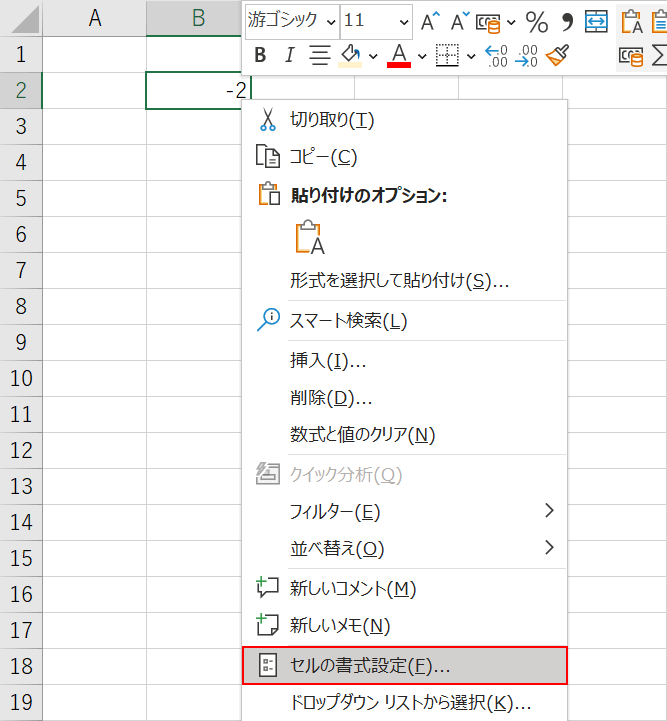The image size is (667, 721).
Task: Increase font size with the larger A icon
Action: [x=430, y=21]
